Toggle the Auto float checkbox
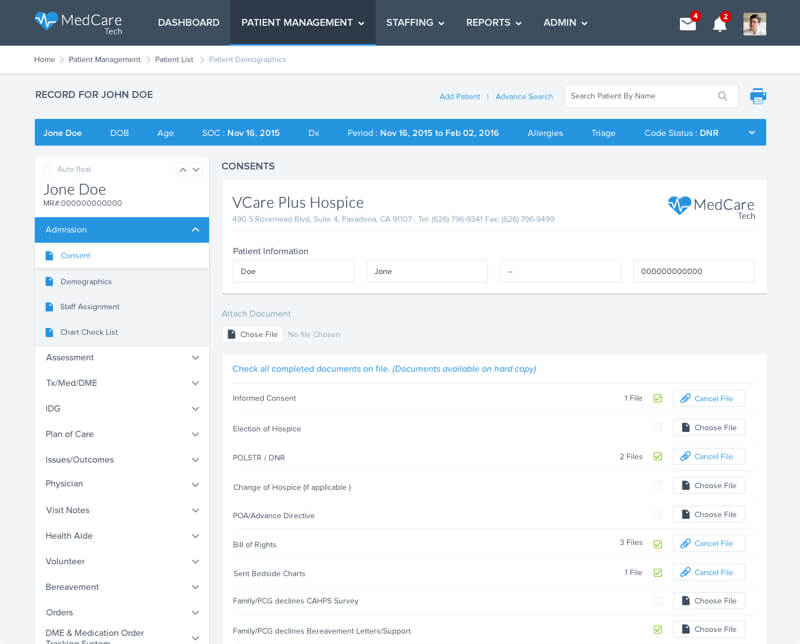The width and height of the screenshot is (800, 644). [x=47, y=169]
